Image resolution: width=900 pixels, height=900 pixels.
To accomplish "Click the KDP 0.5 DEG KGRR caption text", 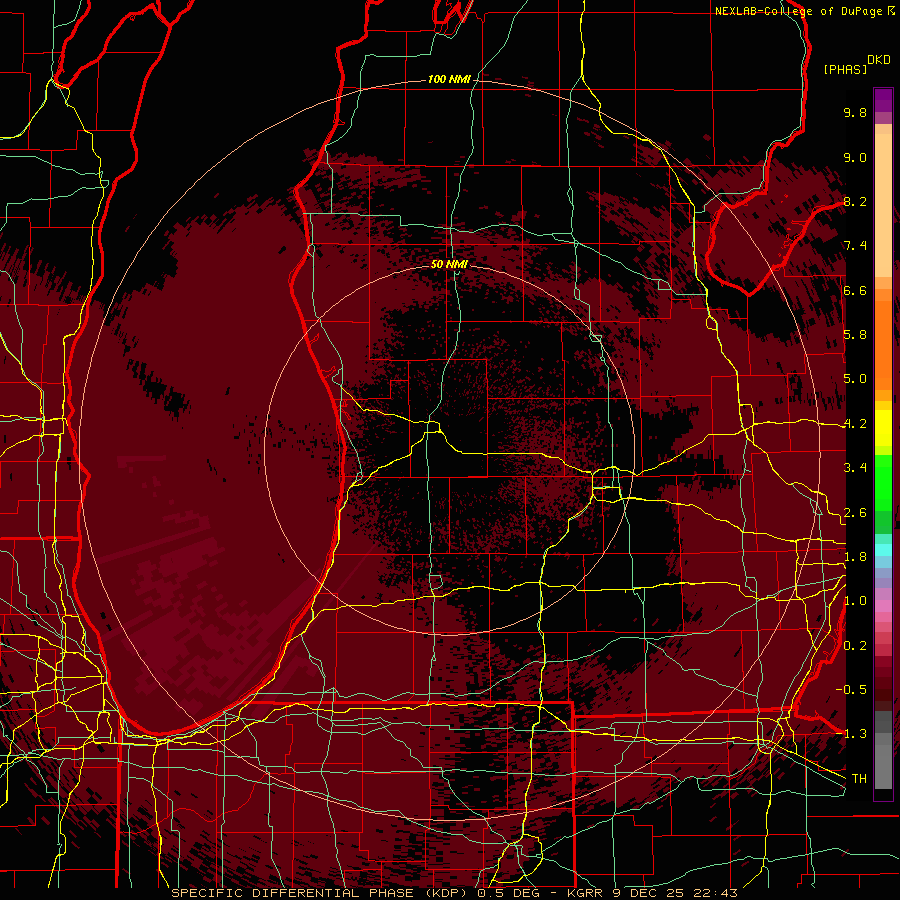I will [x=454, y=893].
